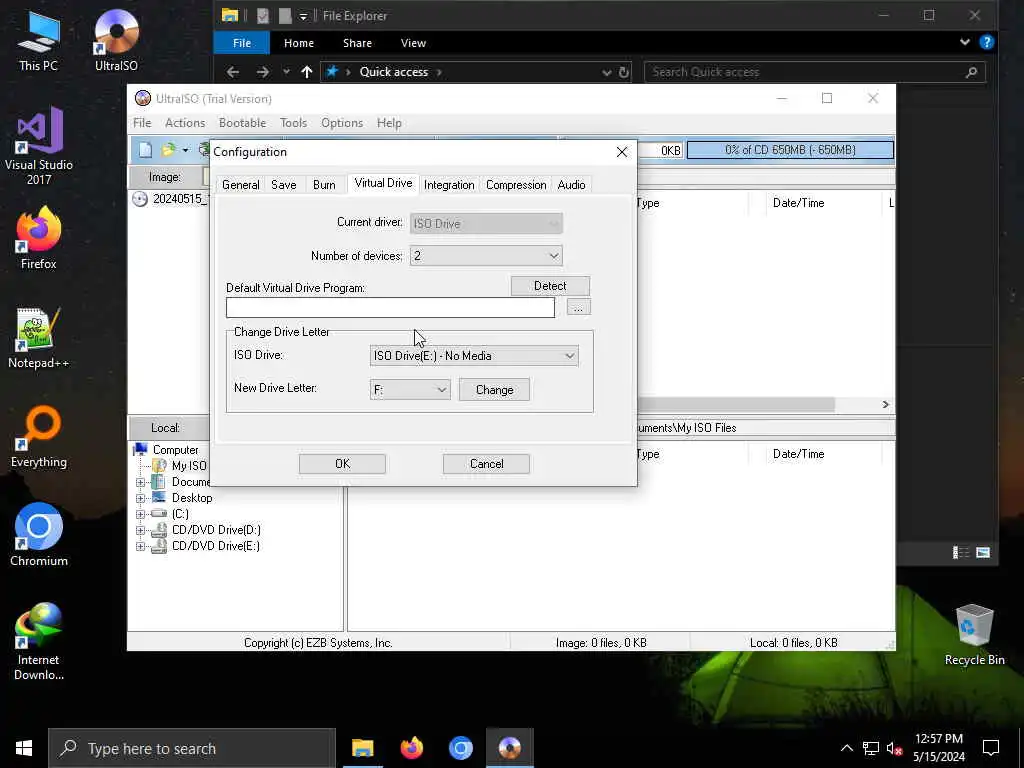The image size is (1024, 768).
Task: Select CD/DVD Drive(E:) in Local tree
Action: 216,546
